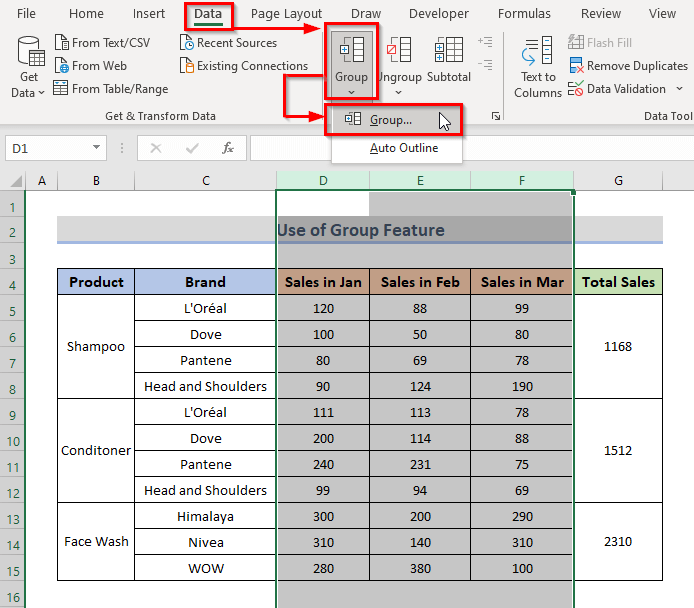
Task: Expand the Name Box dropdown
Action: tap(96, 147)
